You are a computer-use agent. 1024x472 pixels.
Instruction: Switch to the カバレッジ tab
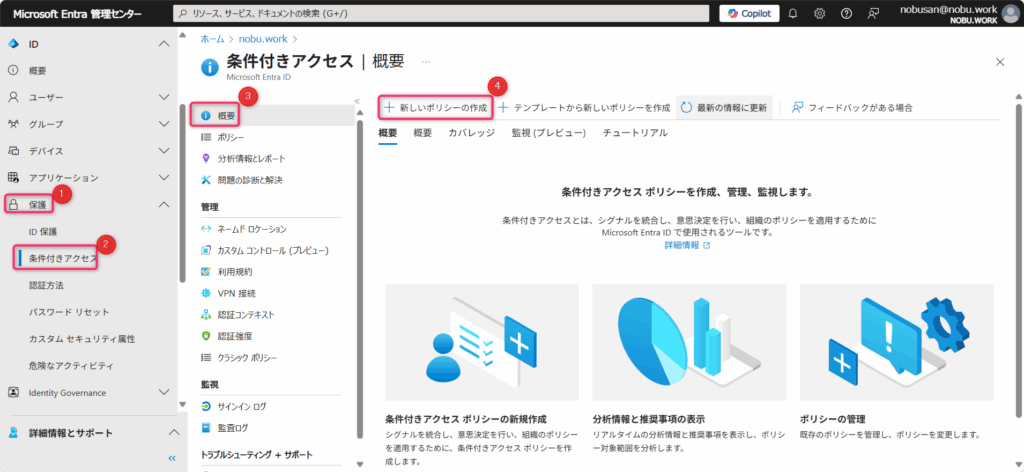click(471, 133)
